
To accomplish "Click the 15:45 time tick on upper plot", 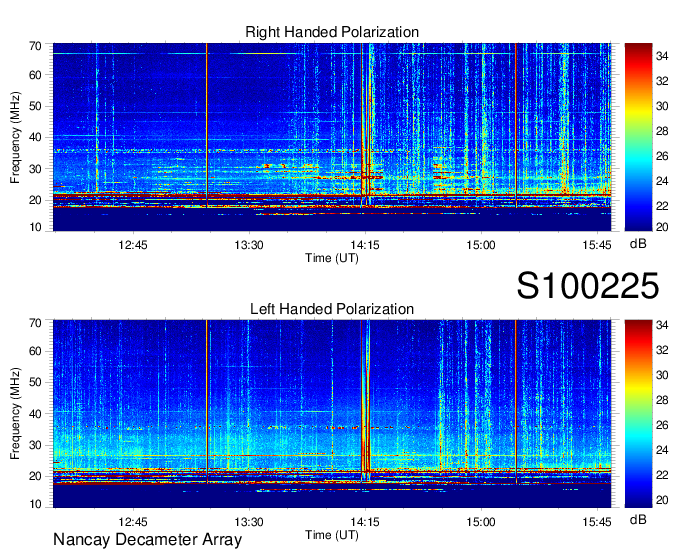I will [597, 245].
